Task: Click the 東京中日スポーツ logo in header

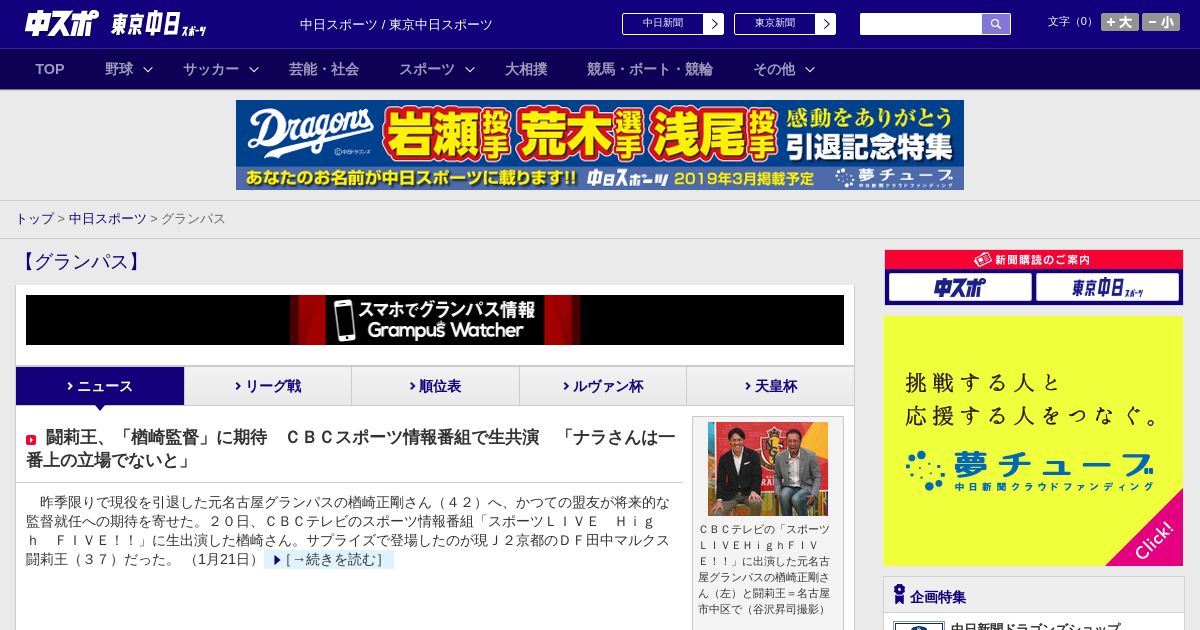Action: click(159, 25)
